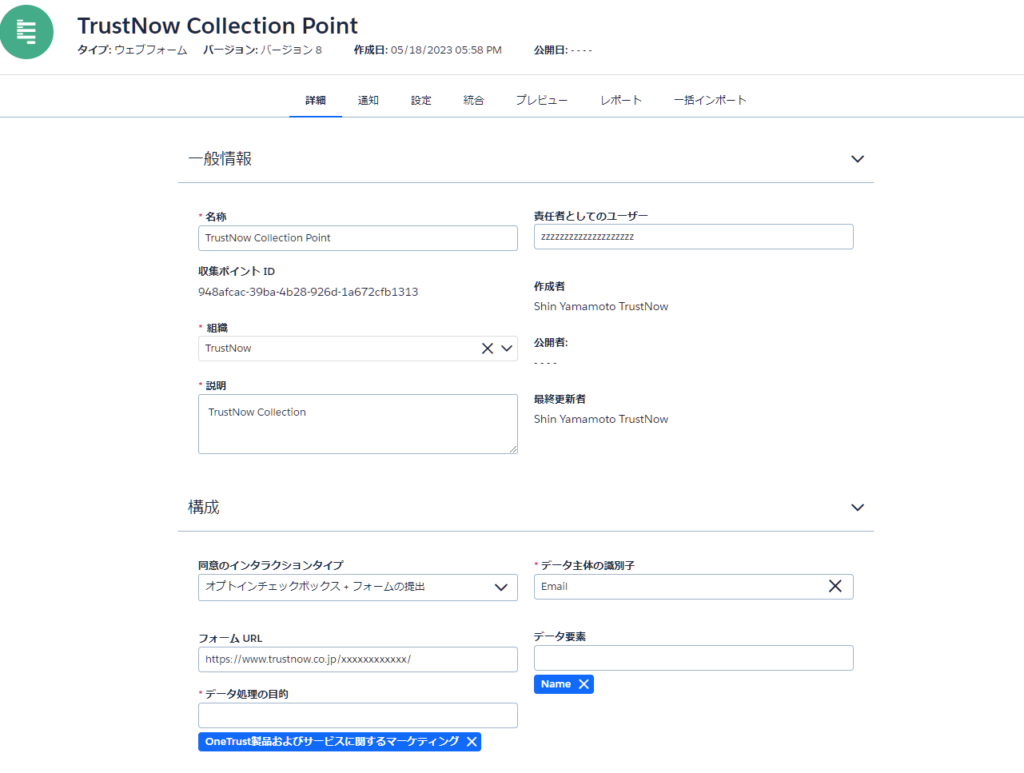The height and width of the screenshot is (773, 1024).
Task: Select the 一括インポート tab
Action: tap(710, 100)
